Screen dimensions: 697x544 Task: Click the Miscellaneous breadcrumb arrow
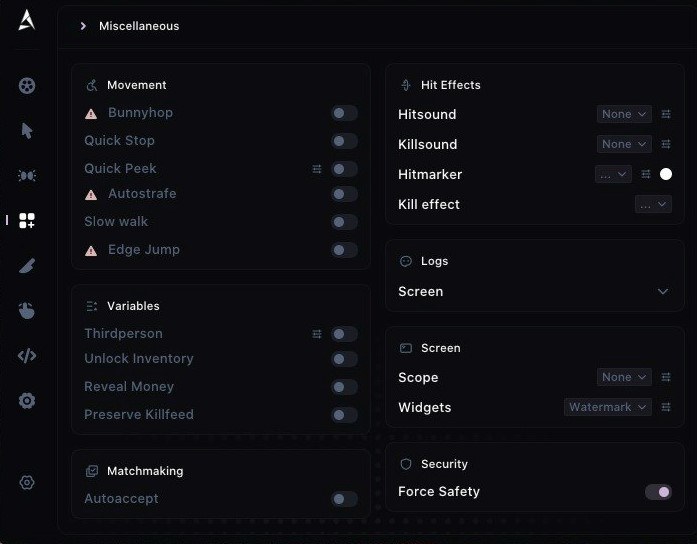tap(83, 26)
